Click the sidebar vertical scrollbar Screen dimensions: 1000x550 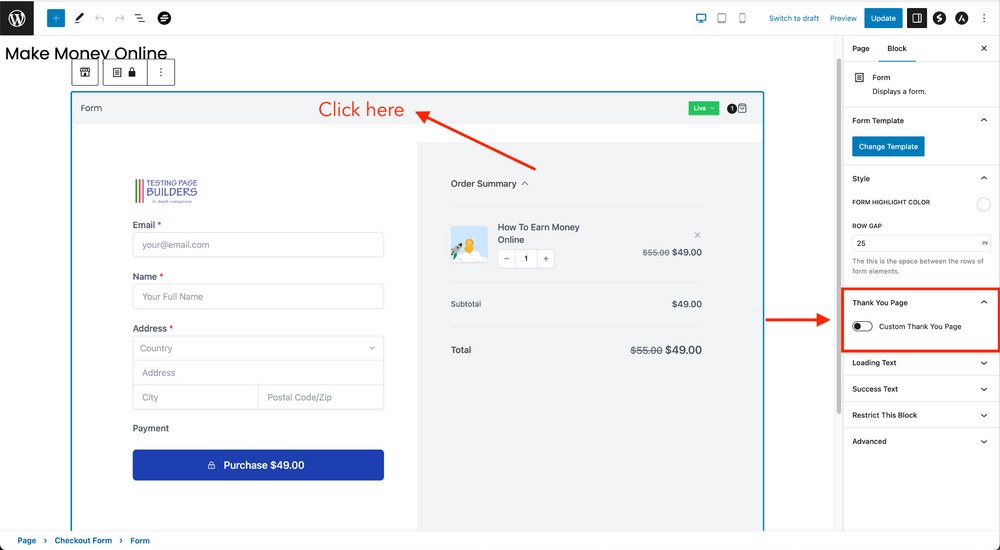pos(839,236)
